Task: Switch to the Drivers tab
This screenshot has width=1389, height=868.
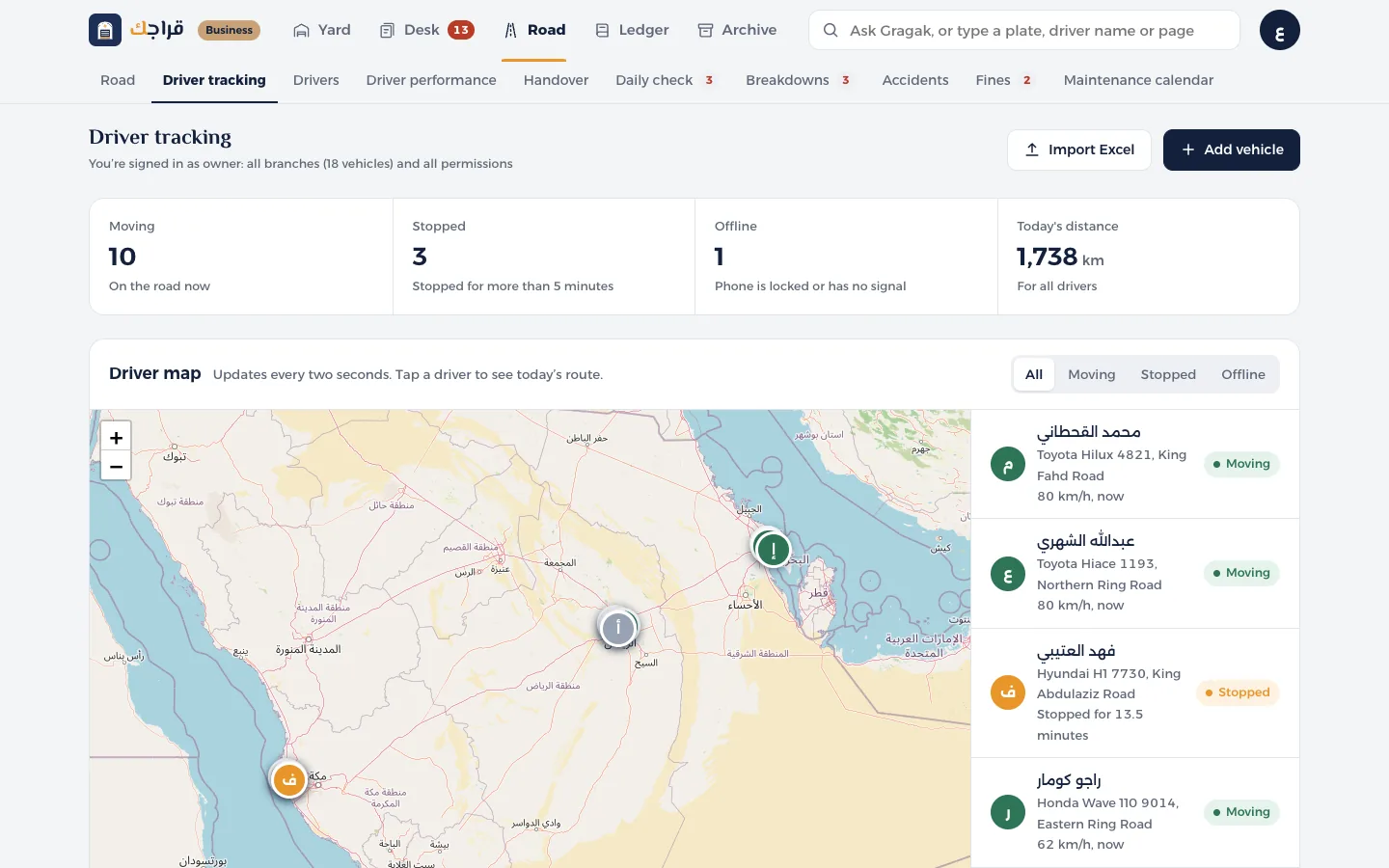Action: click(x=316, y=80)
